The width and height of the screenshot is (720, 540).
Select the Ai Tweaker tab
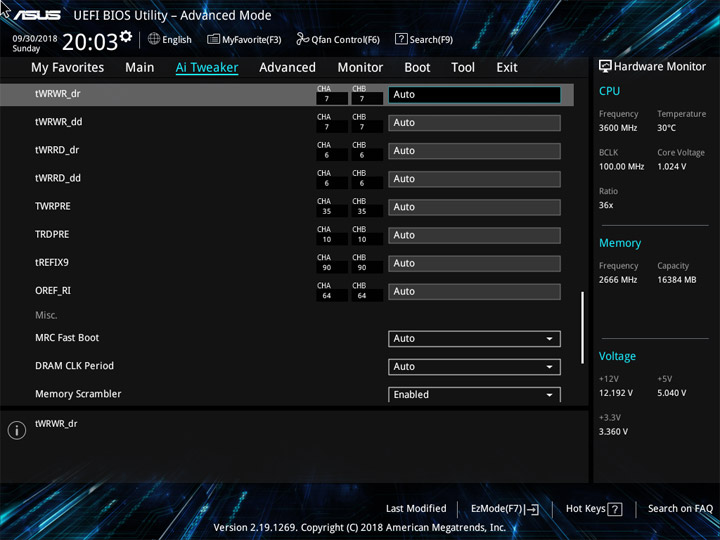[207, 68]
